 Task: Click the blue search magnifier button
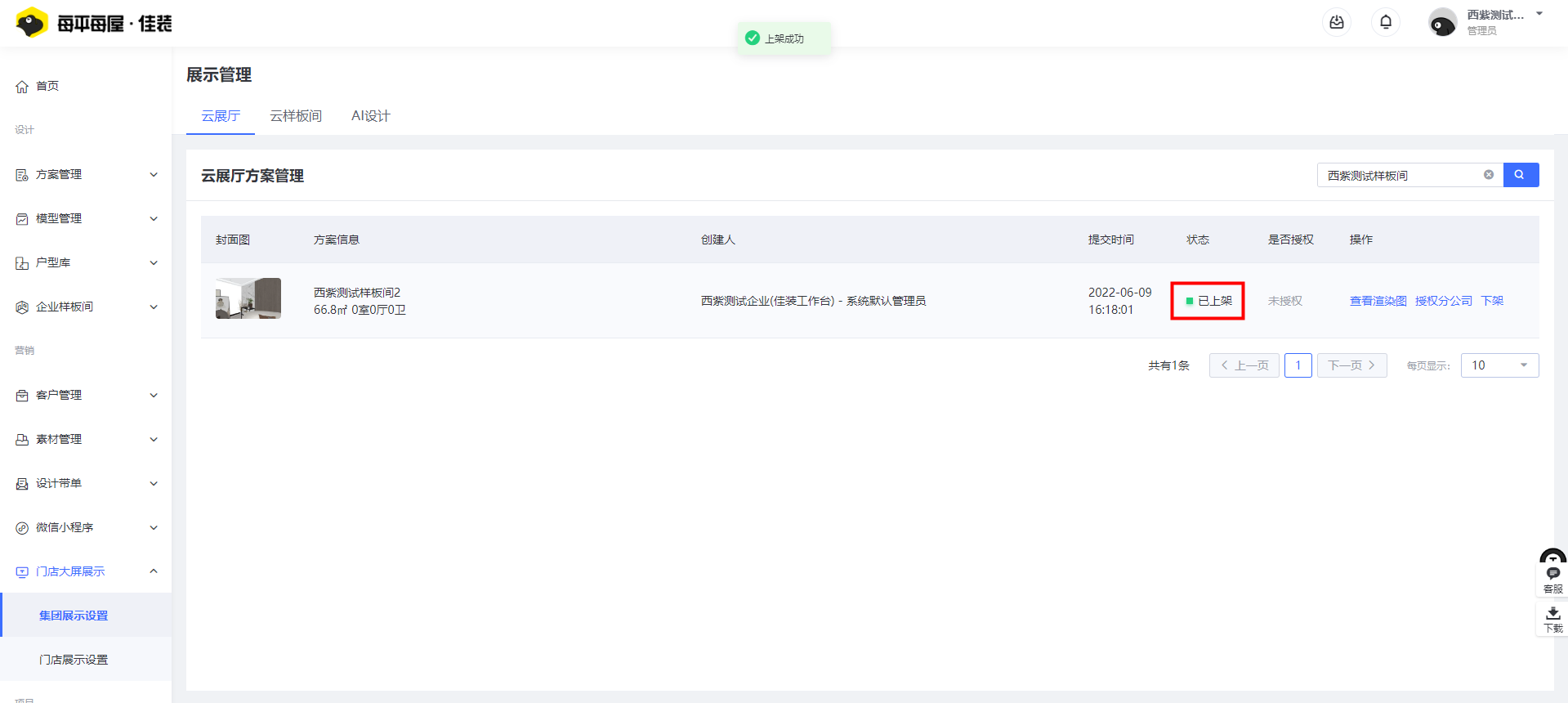(1521, 175)
